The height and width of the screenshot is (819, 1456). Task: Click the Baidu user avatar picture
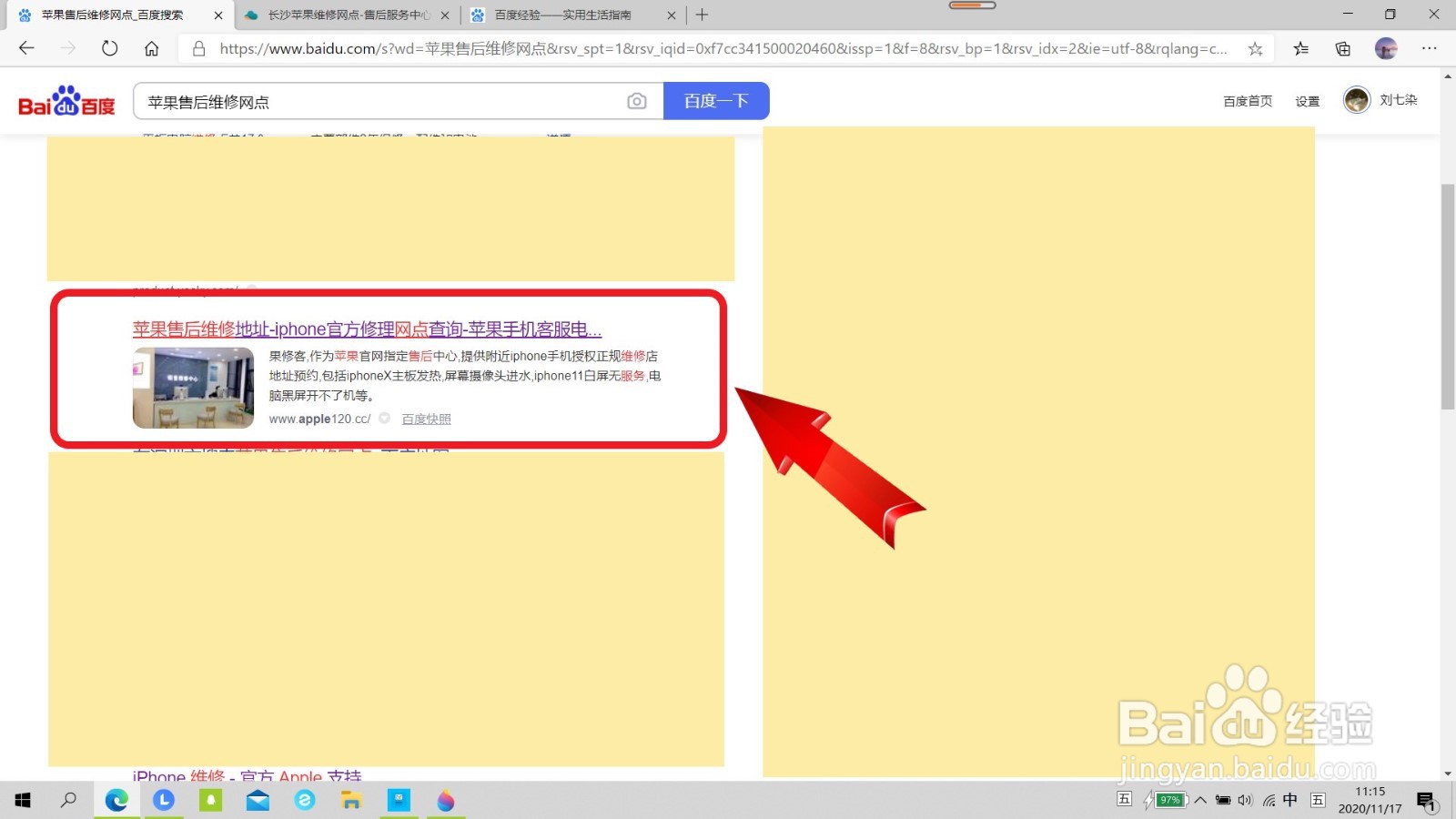click(x=1357, y=100)
